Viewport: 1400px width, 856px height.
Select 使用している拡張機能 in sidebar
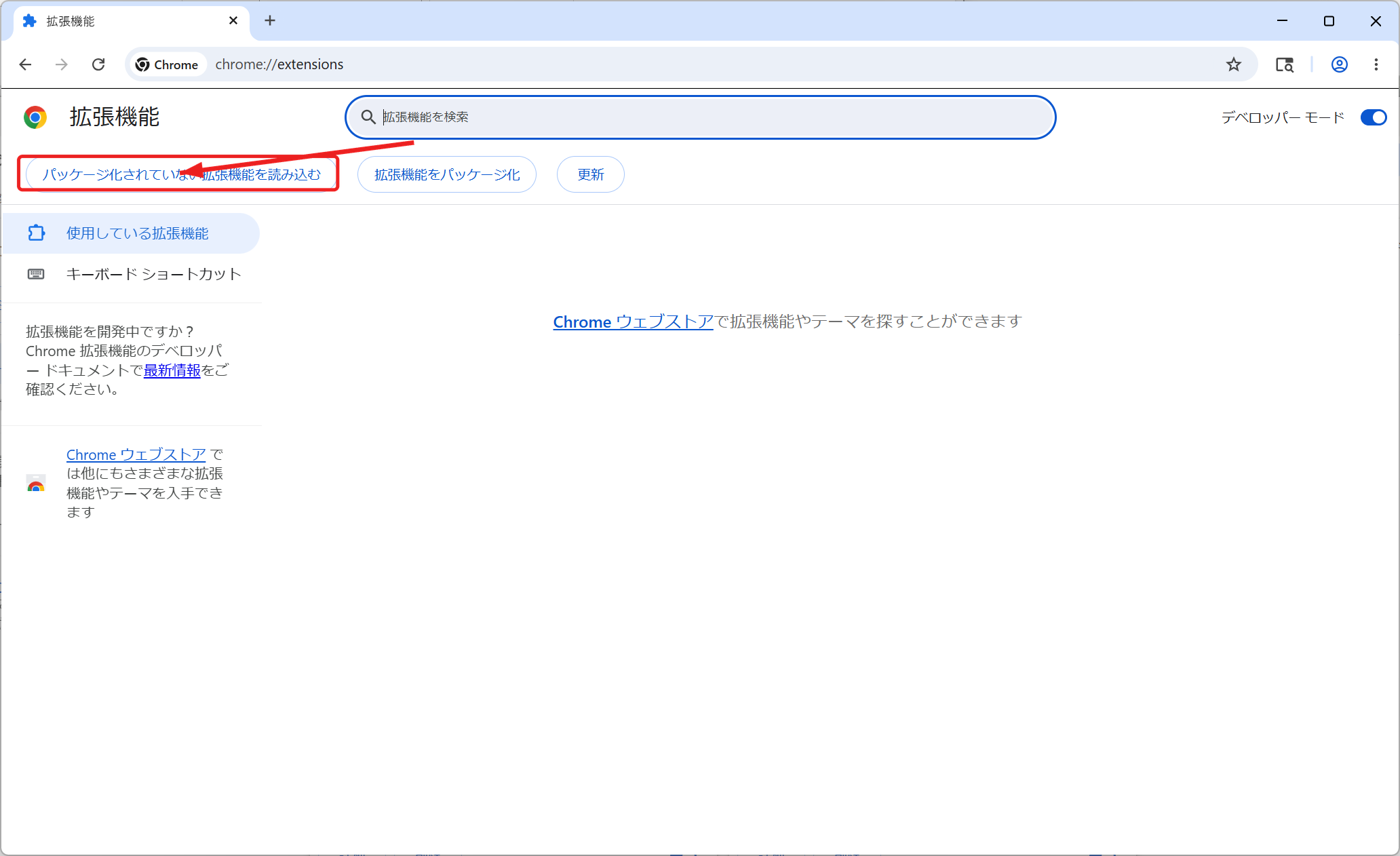coord(131,233)
